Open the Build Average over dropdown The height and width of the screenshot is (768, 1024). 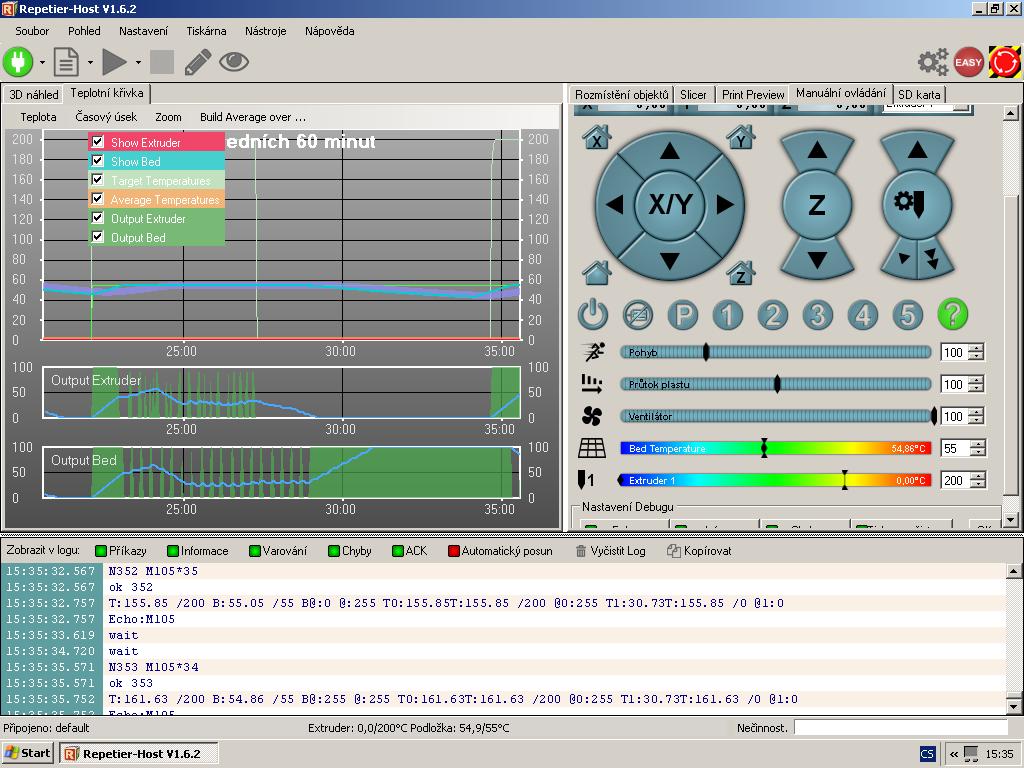click(x=252, y=117)
